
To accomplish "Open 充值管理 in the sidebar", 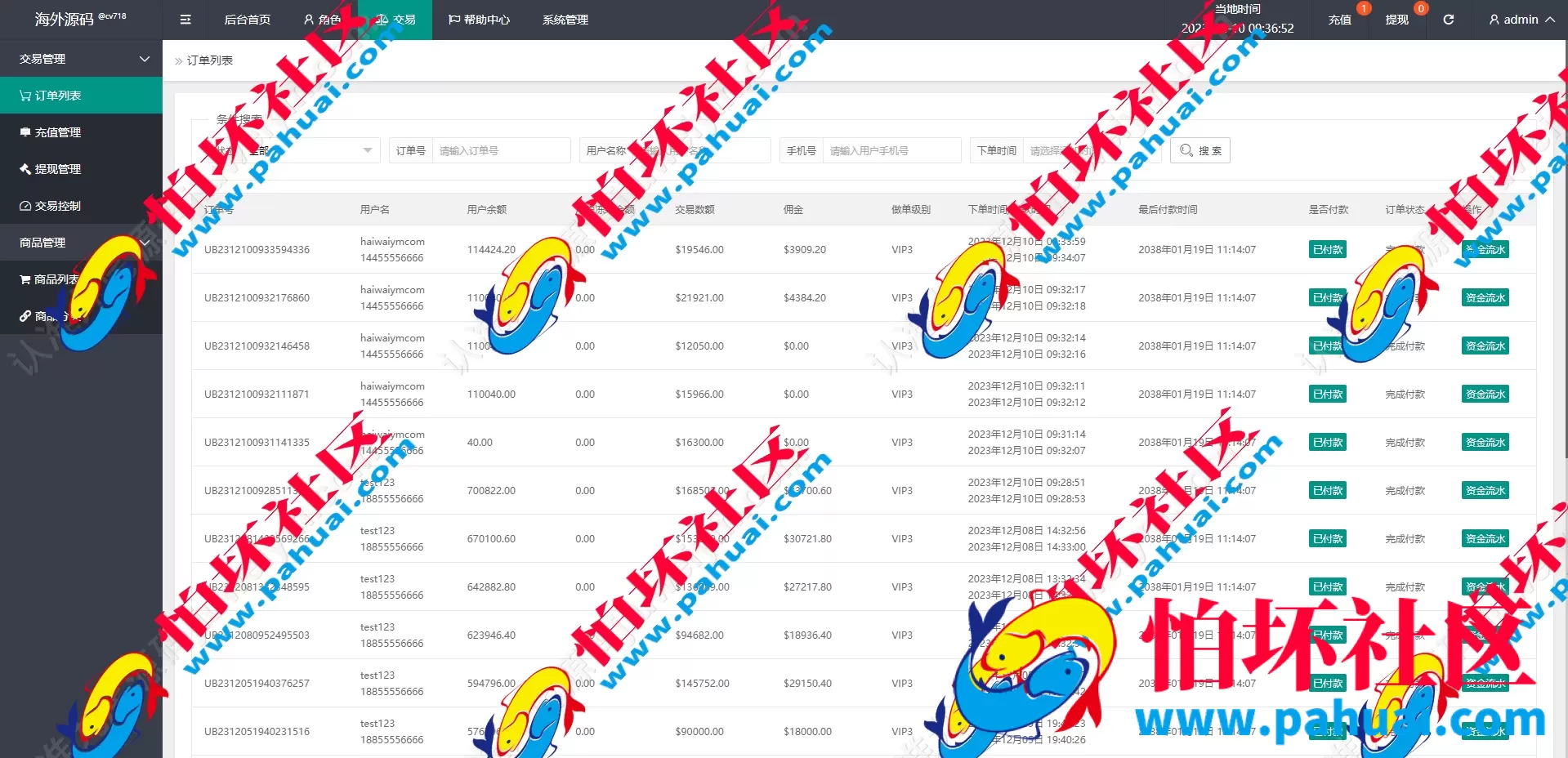I will point(57,132).
